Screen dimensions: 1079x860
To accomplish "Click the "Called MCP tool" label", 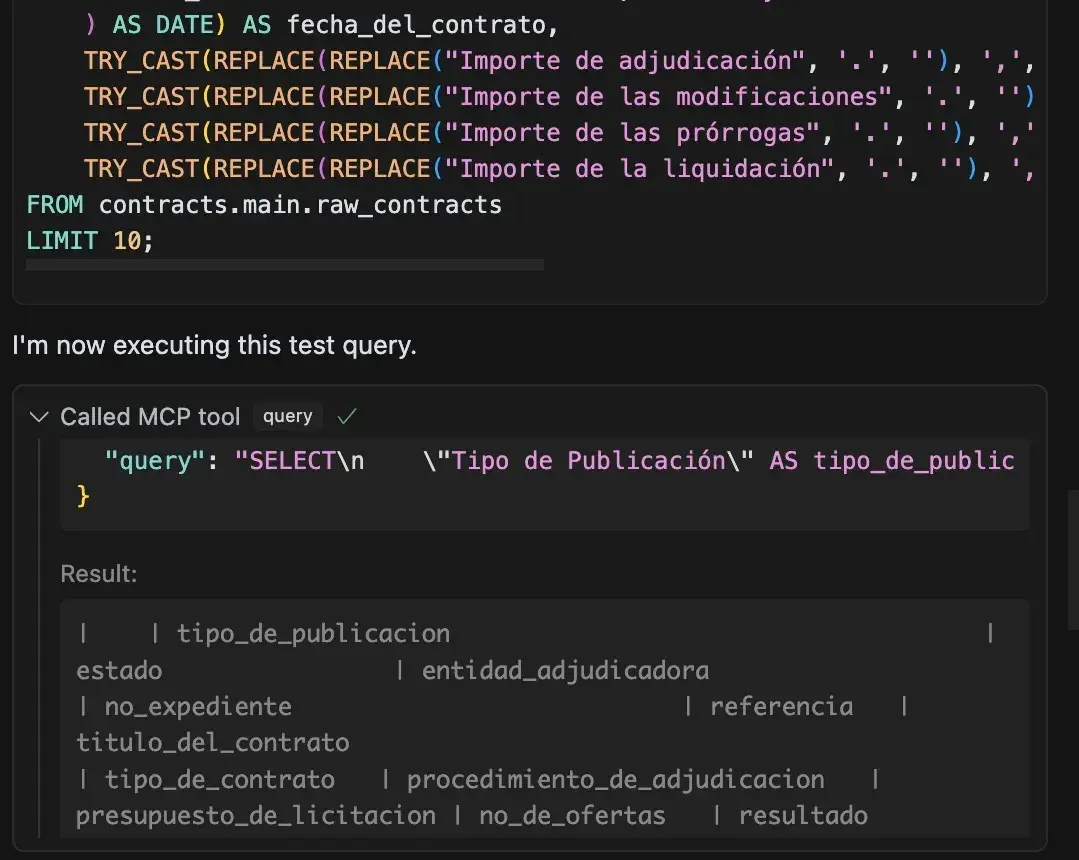I will (x=150, y=417).
